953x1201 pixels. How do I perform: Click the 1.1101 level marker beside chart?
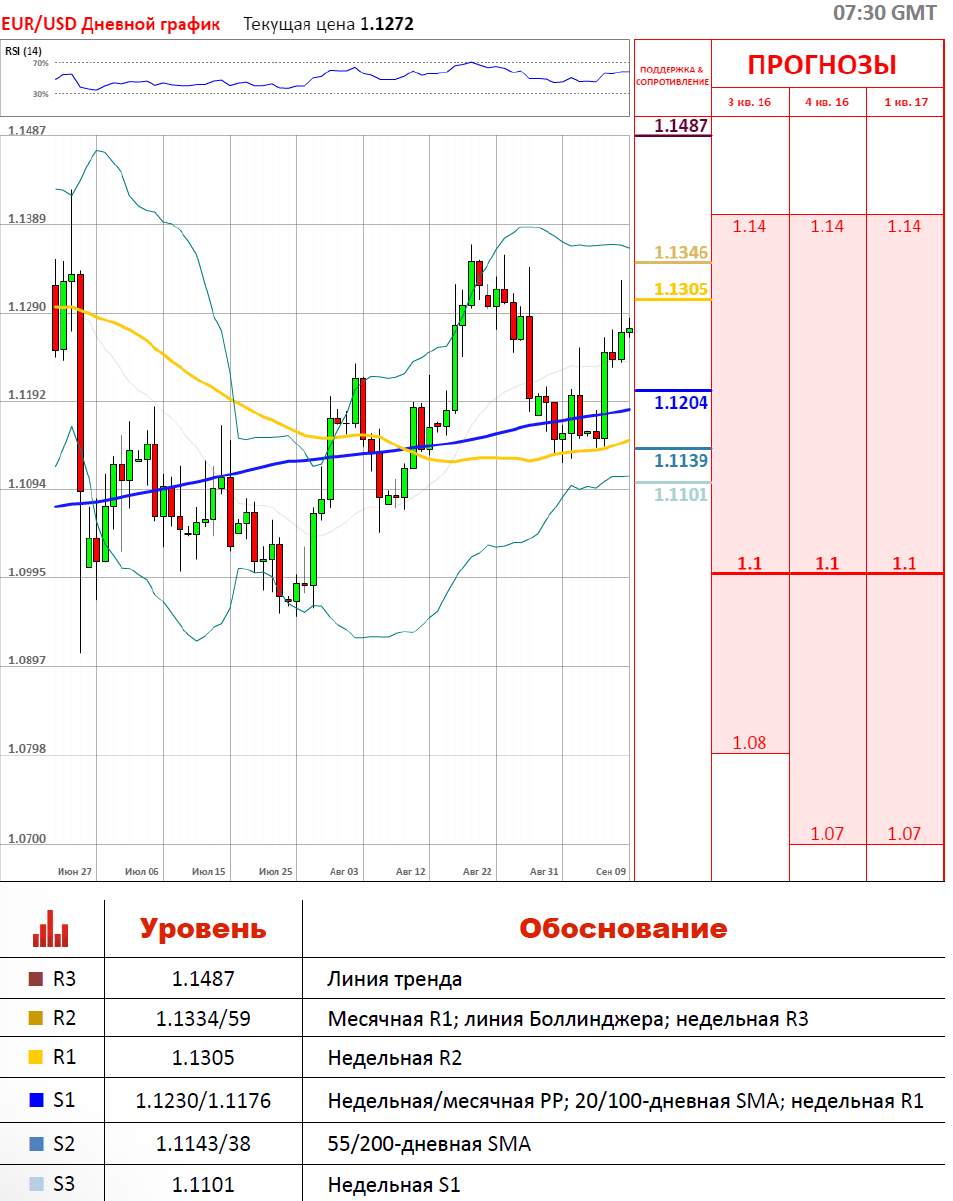681,495
